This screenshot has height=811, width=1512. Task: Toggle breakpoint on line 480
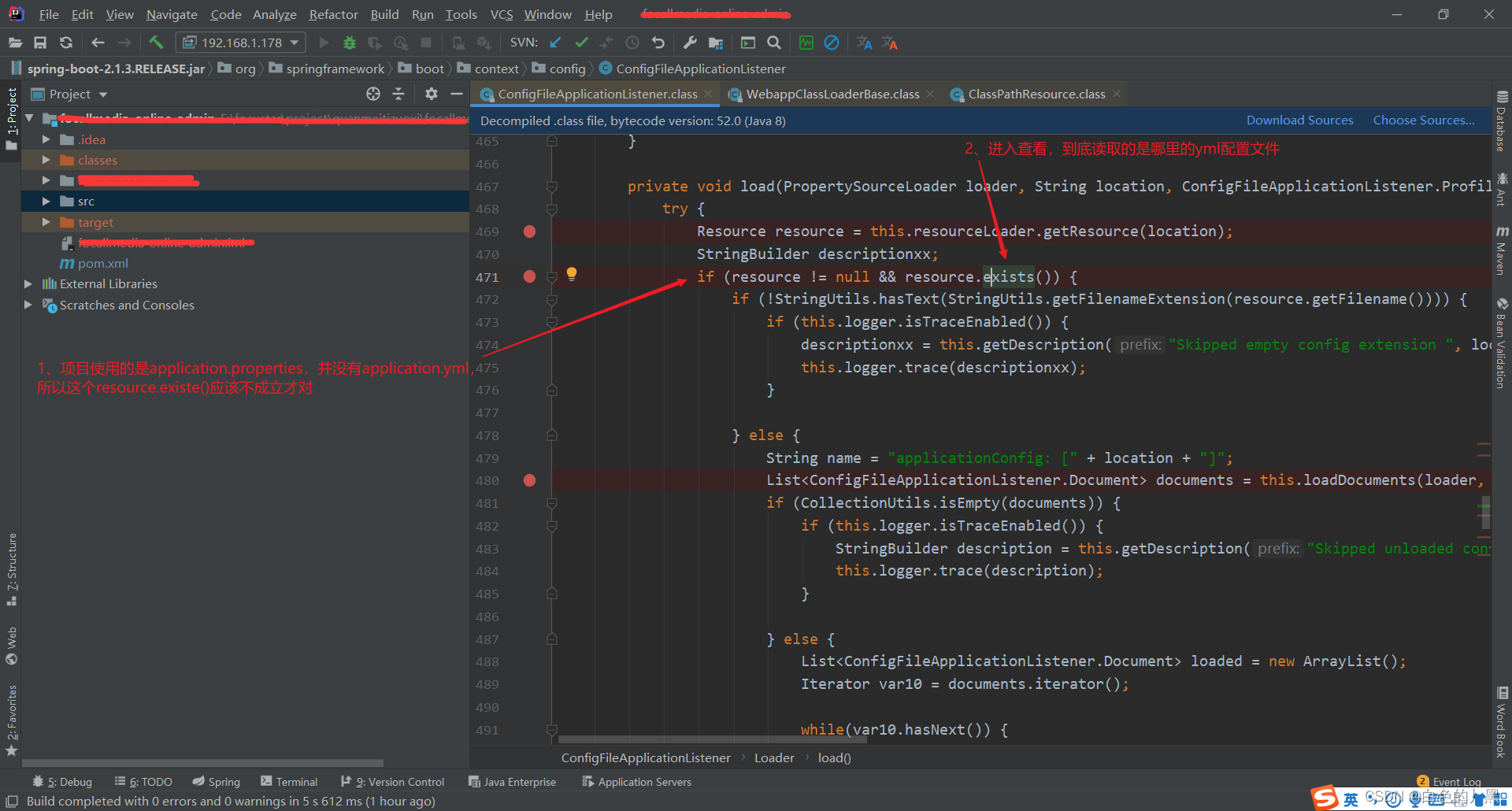529,480
